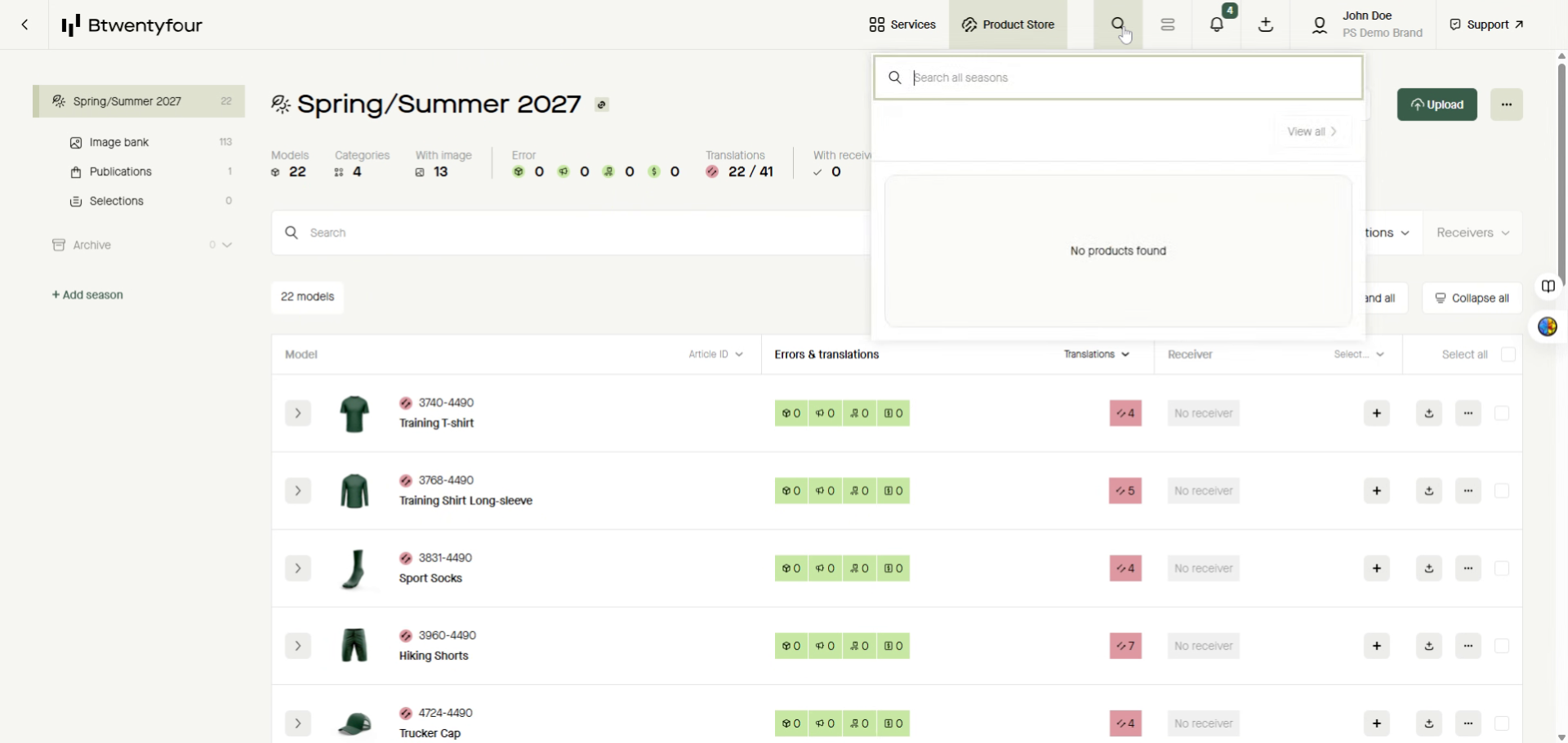Viewport: 1568px width, 743px height.
Task: Click the plus button for Training T-shirt
Action: pyautogui.click(x=1377, y=413)
